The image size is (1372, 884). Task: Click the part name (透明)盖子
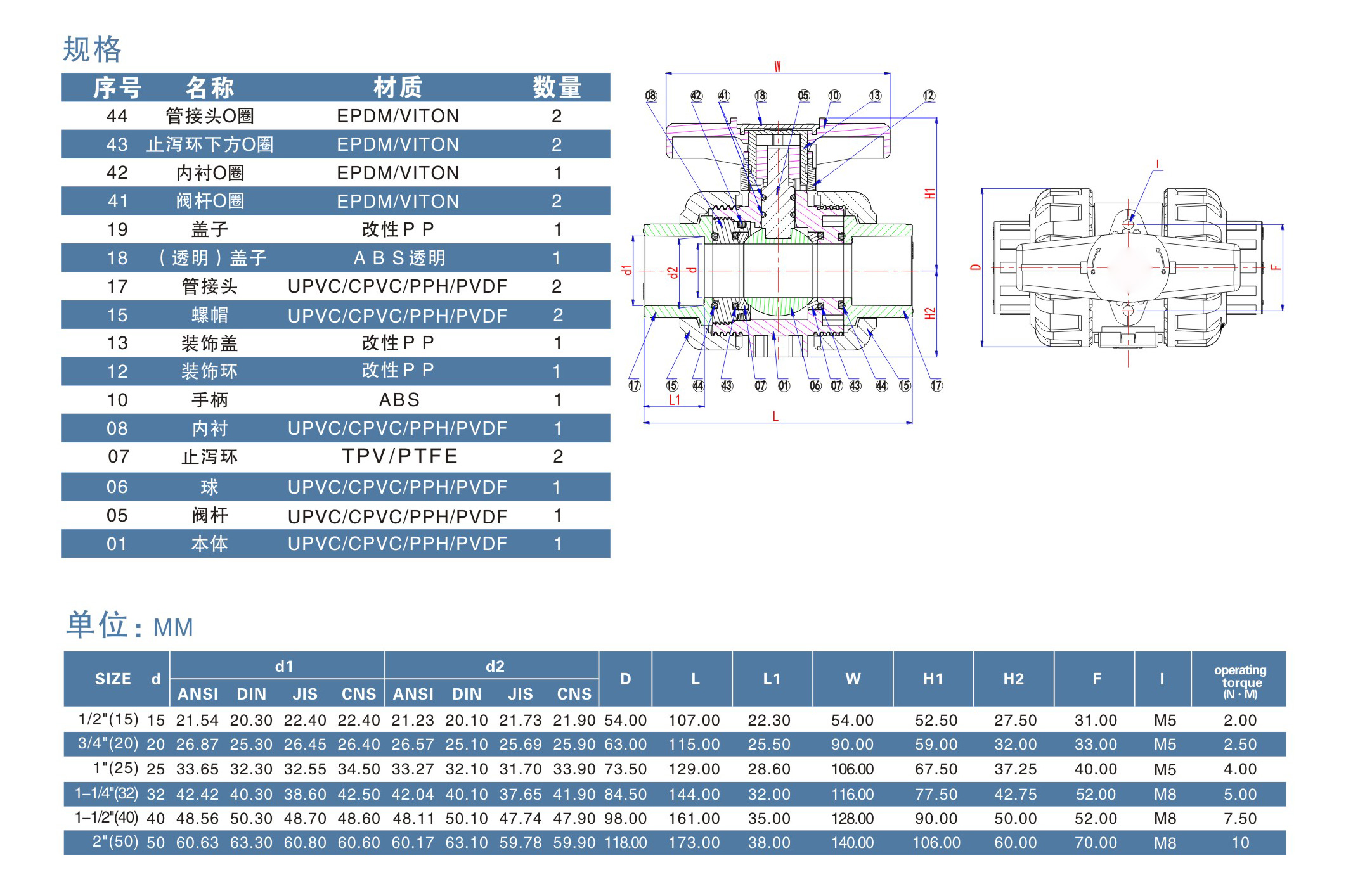click(212, 258)
